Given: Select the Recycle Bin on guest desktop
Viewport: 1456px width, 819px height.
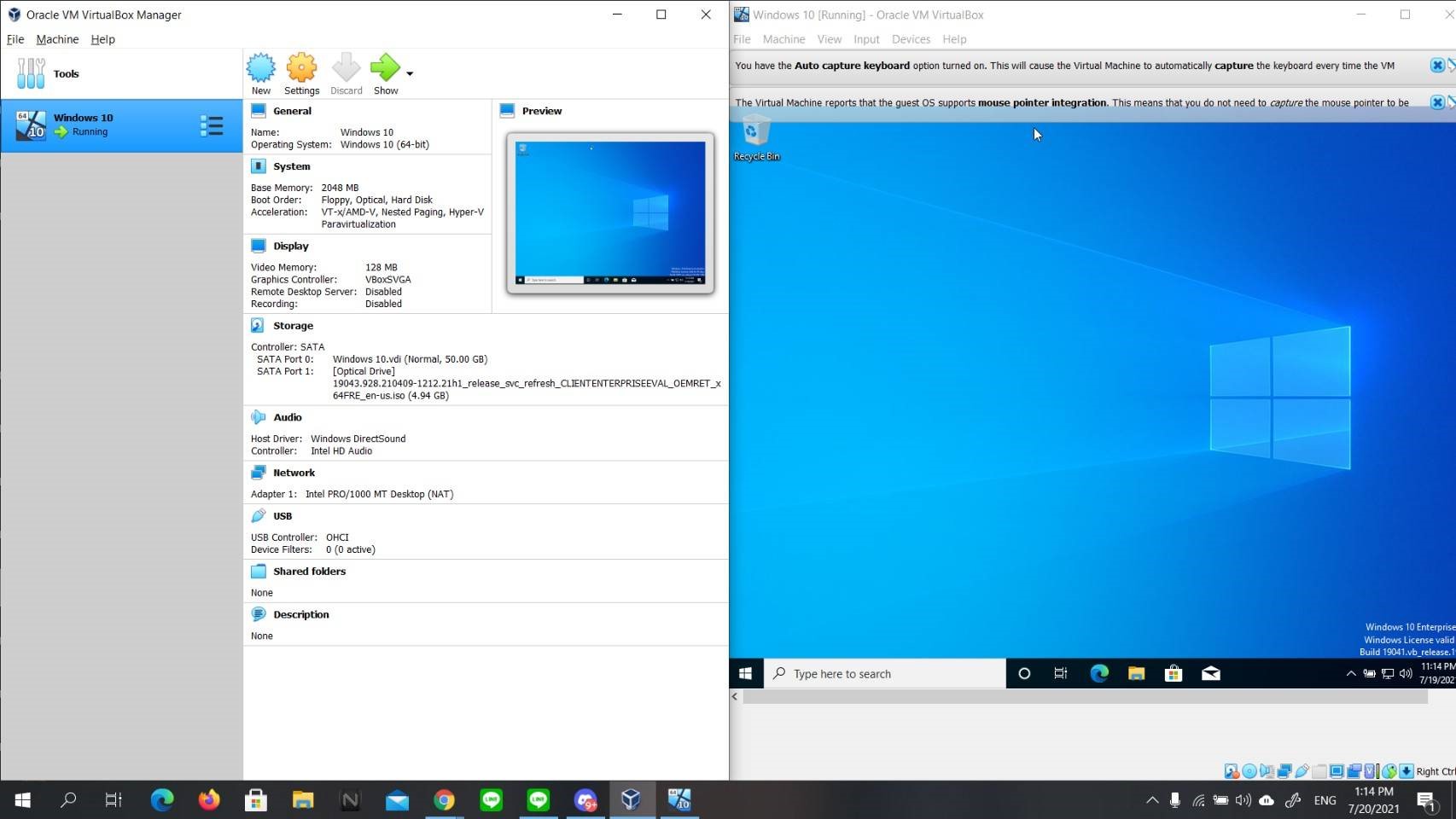Looking at the screenshot, I should pyautogui.click(x=756, y=140).
